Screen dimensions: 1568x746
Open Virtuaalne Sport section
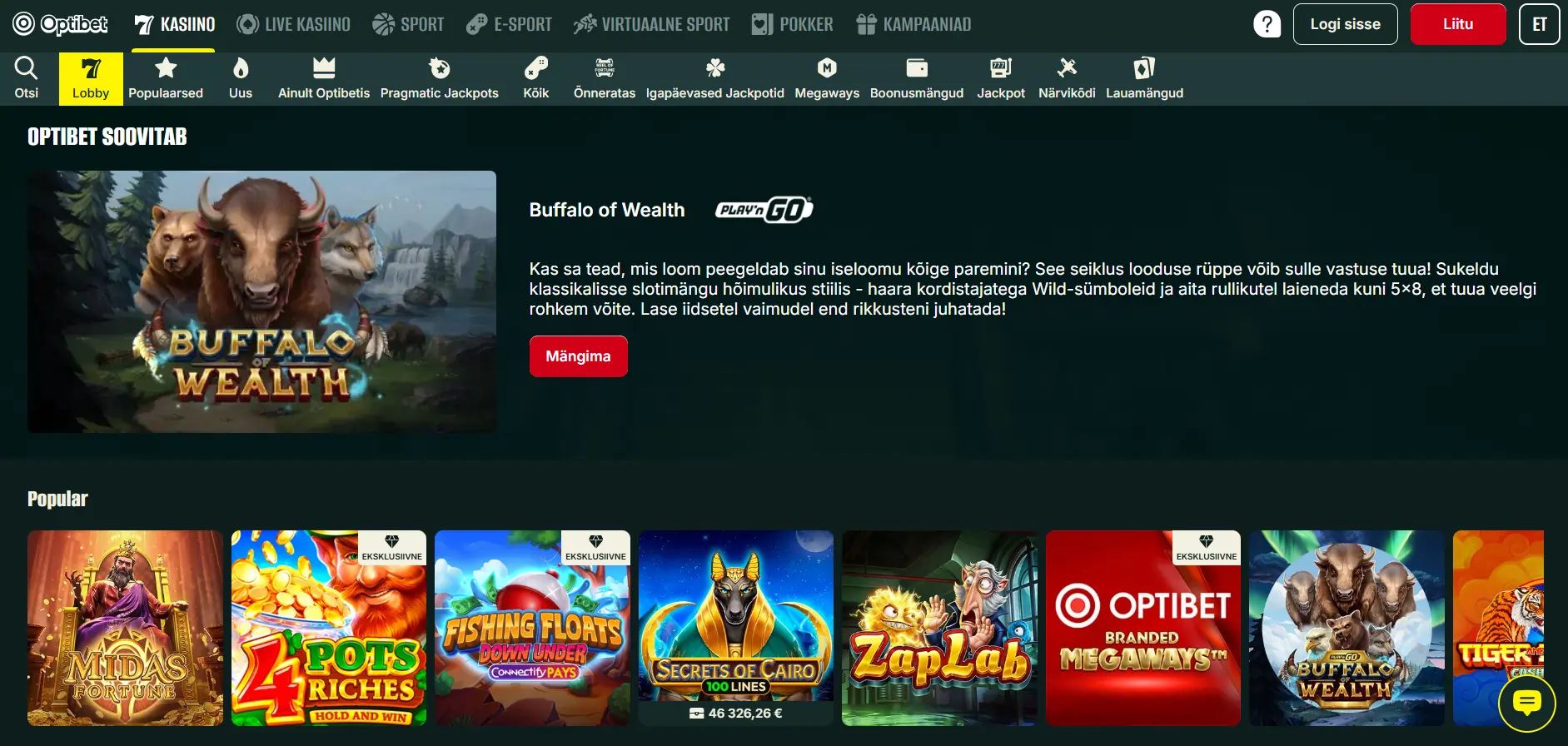click(x=651, y=24)
